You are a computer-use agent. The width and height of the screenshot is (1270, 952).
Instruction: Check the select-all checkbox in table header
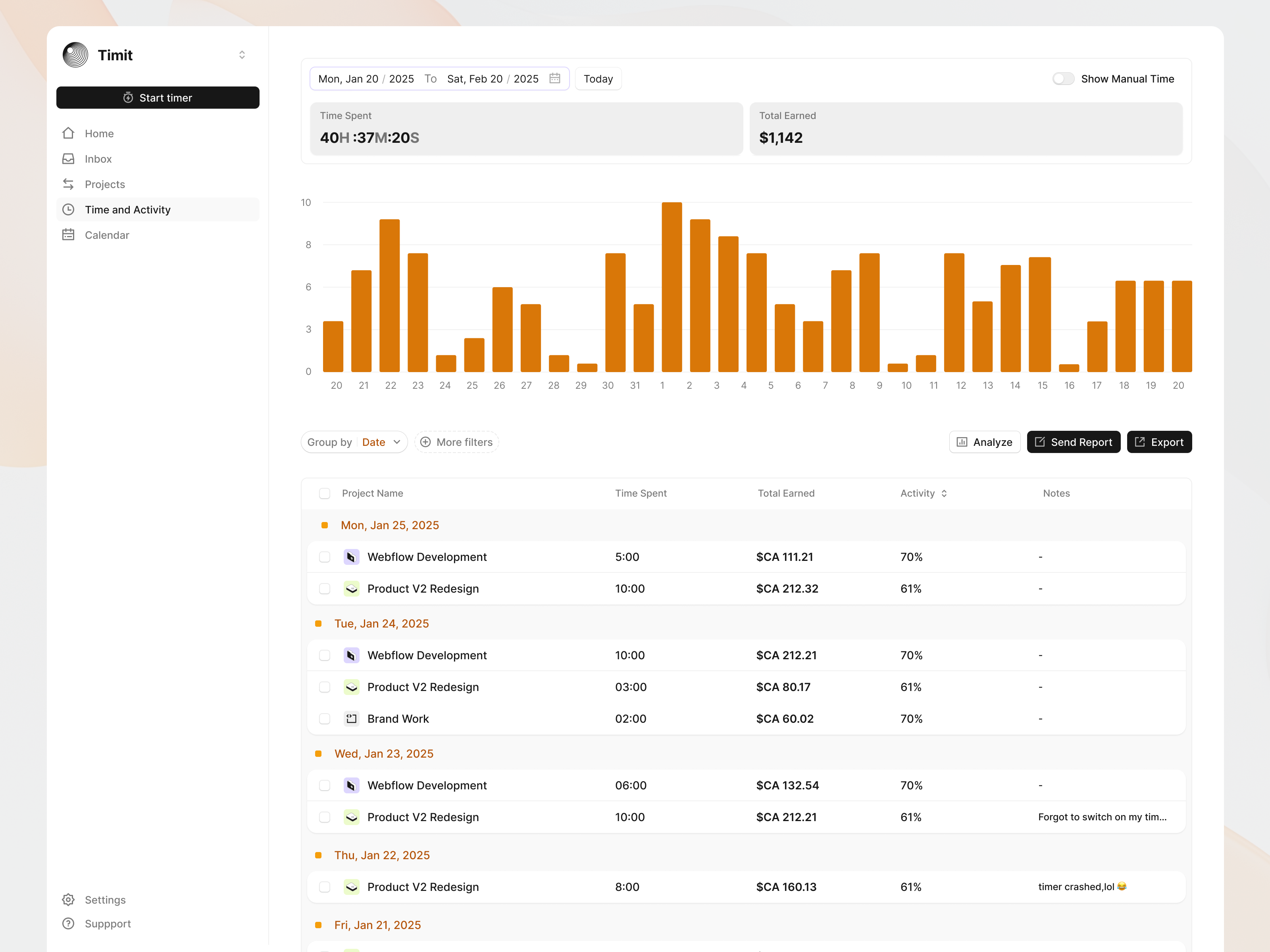[x=324, y=493]
